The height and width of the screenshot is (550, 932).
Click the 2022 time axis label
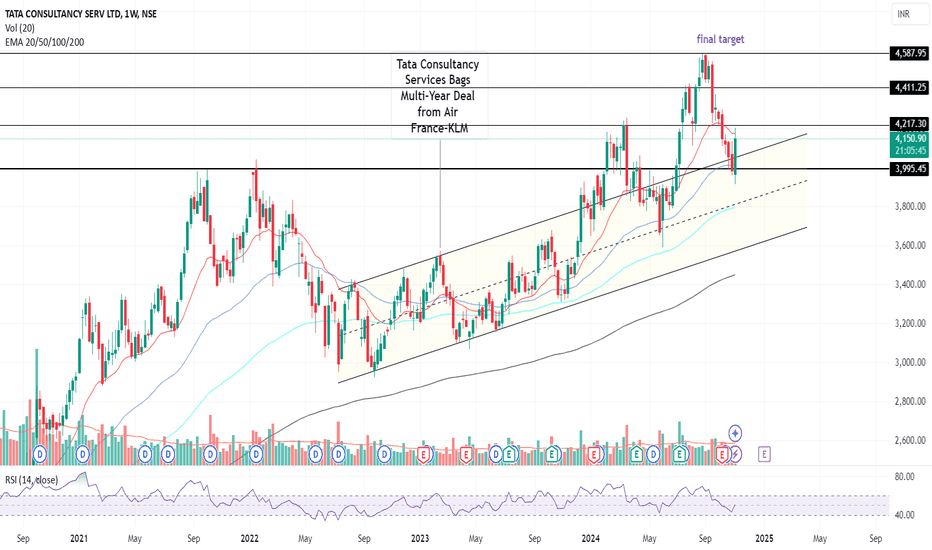coord(250,539)
